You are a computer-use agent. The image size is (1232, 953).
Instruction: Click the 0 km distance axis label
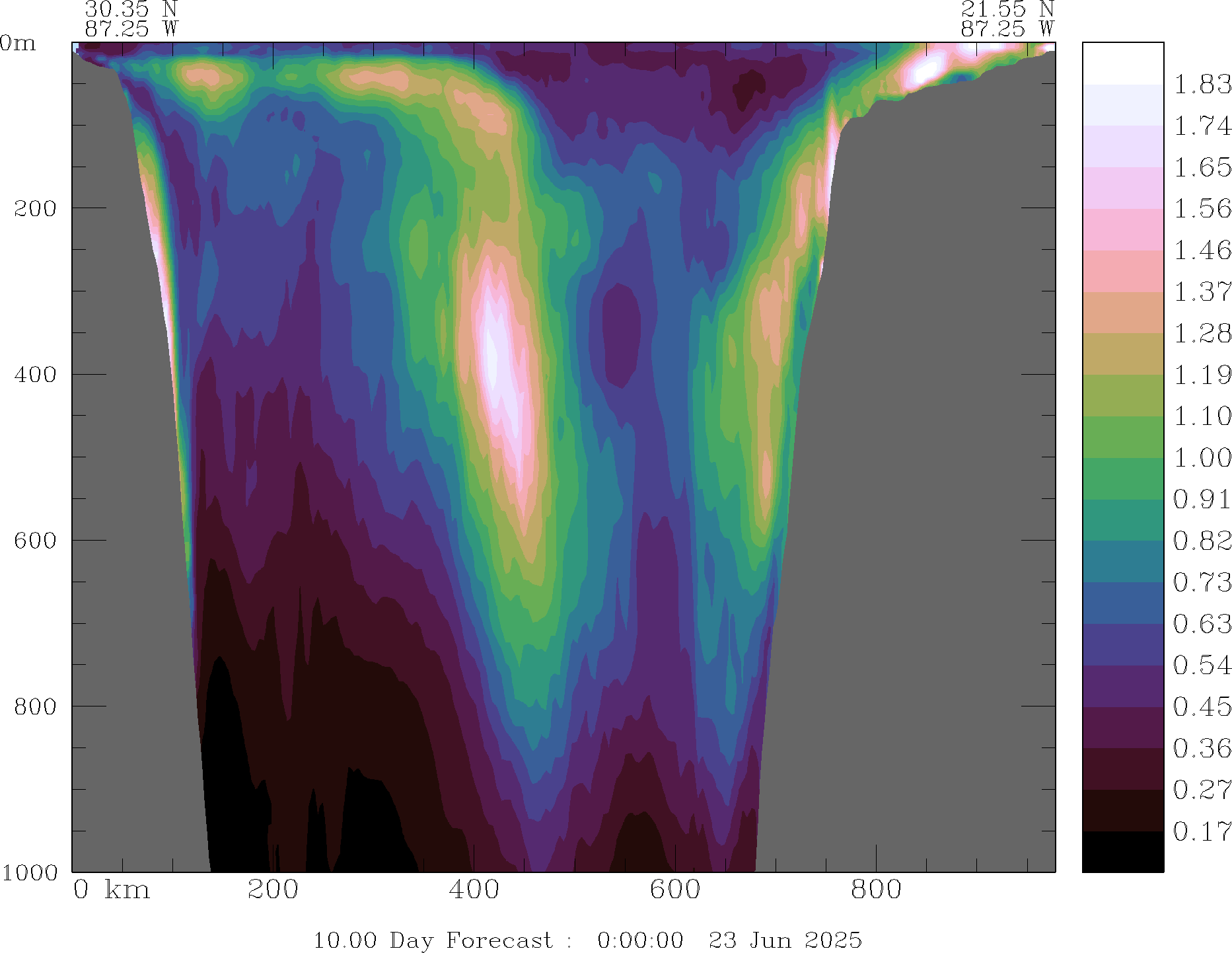111,890
